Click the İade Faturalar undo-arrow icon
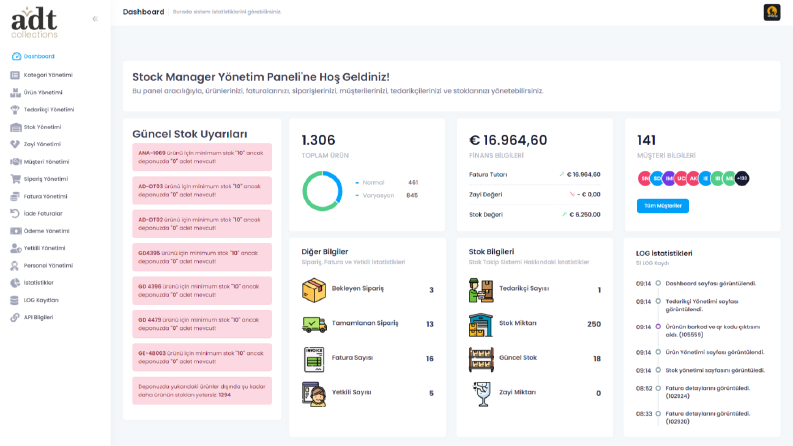793x446 pixels. (15, 213)
